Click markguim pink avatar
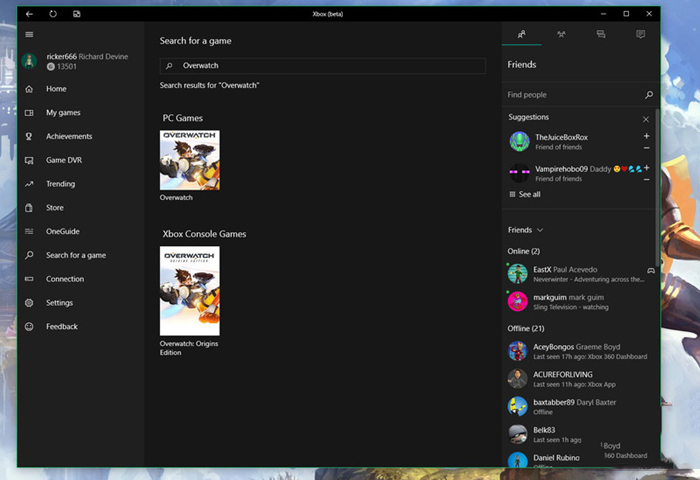 click(517, 301)
